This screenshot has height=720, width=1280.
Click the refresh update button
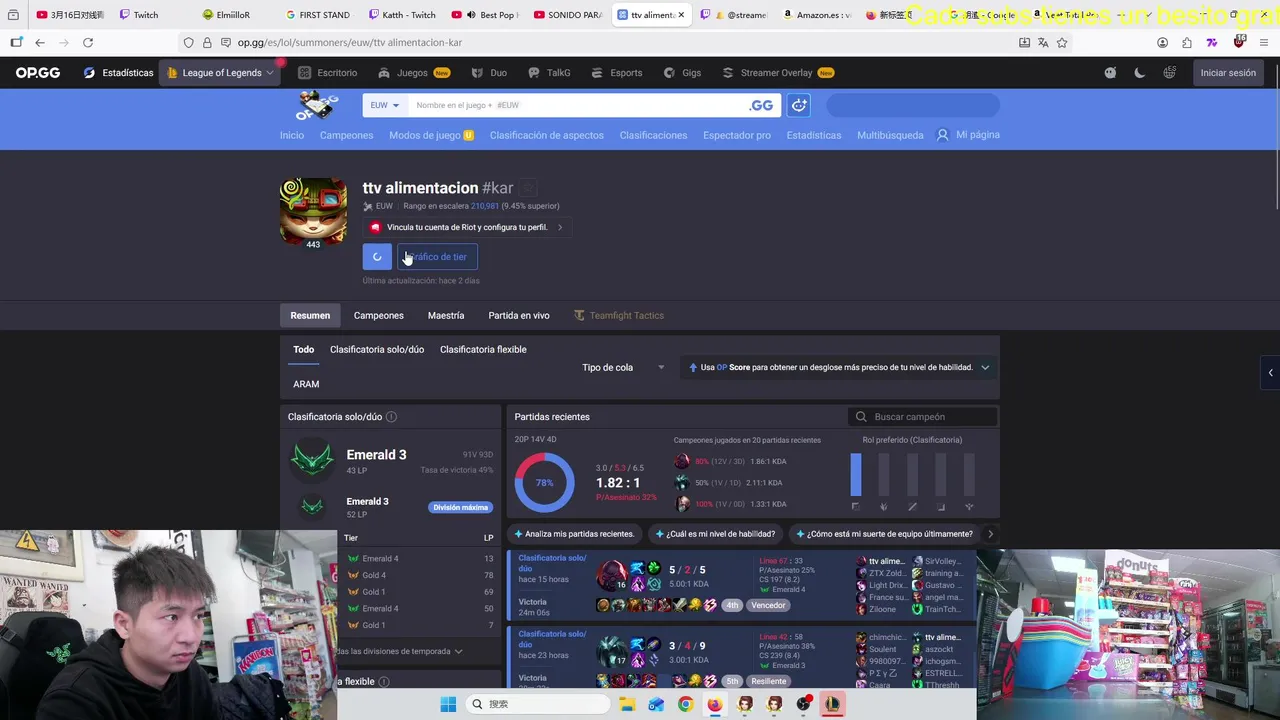pyautogui.click(x=377, y=257)
